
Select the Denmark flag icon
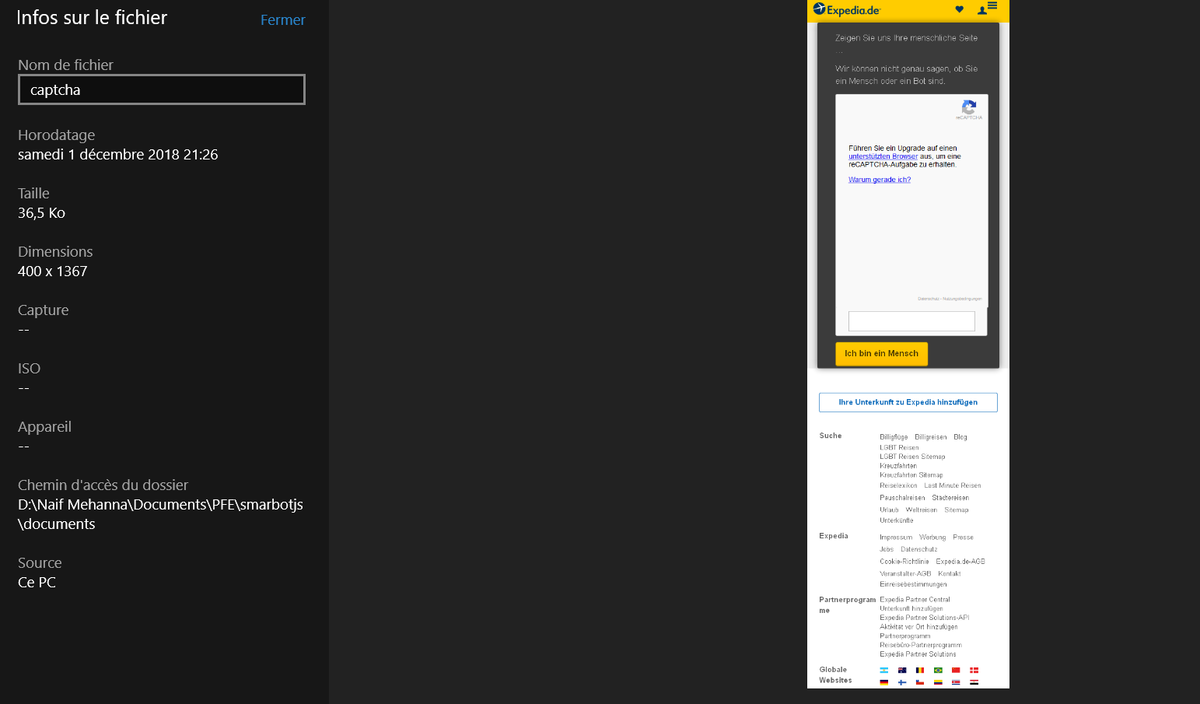pos(975,670)
